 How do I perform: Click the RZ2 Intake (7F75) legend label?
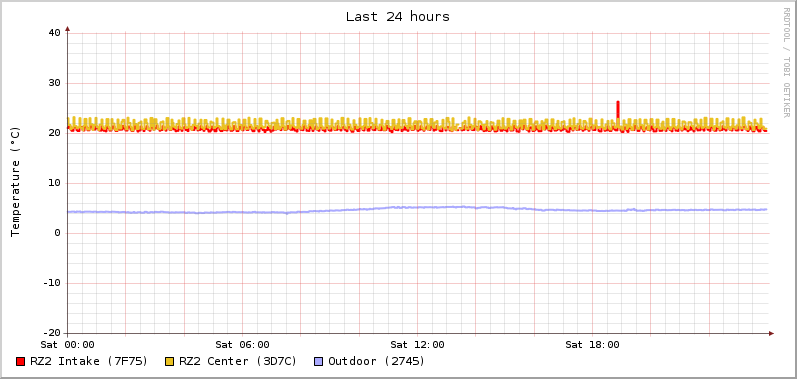pos(89,361)
